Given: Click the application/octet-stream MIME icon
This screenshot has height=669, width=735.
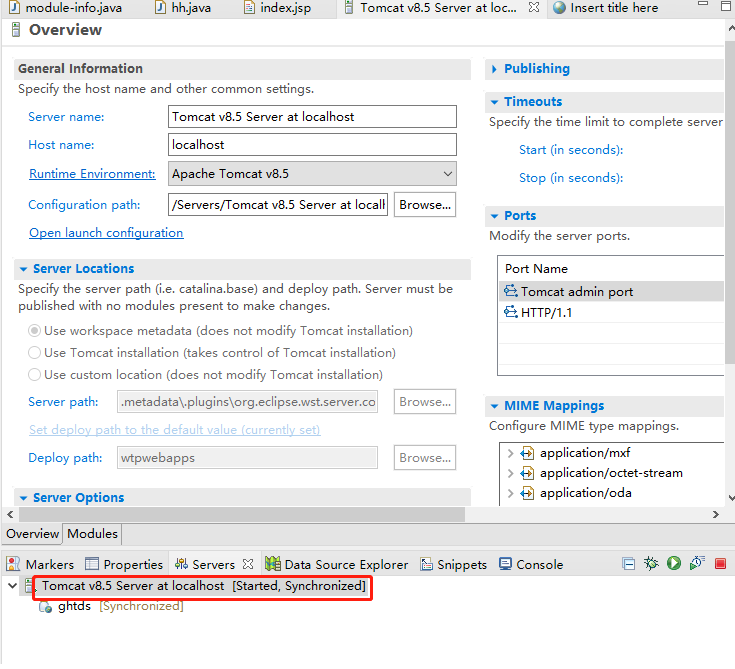Looking at the screenshot, I should coord(527,473).
